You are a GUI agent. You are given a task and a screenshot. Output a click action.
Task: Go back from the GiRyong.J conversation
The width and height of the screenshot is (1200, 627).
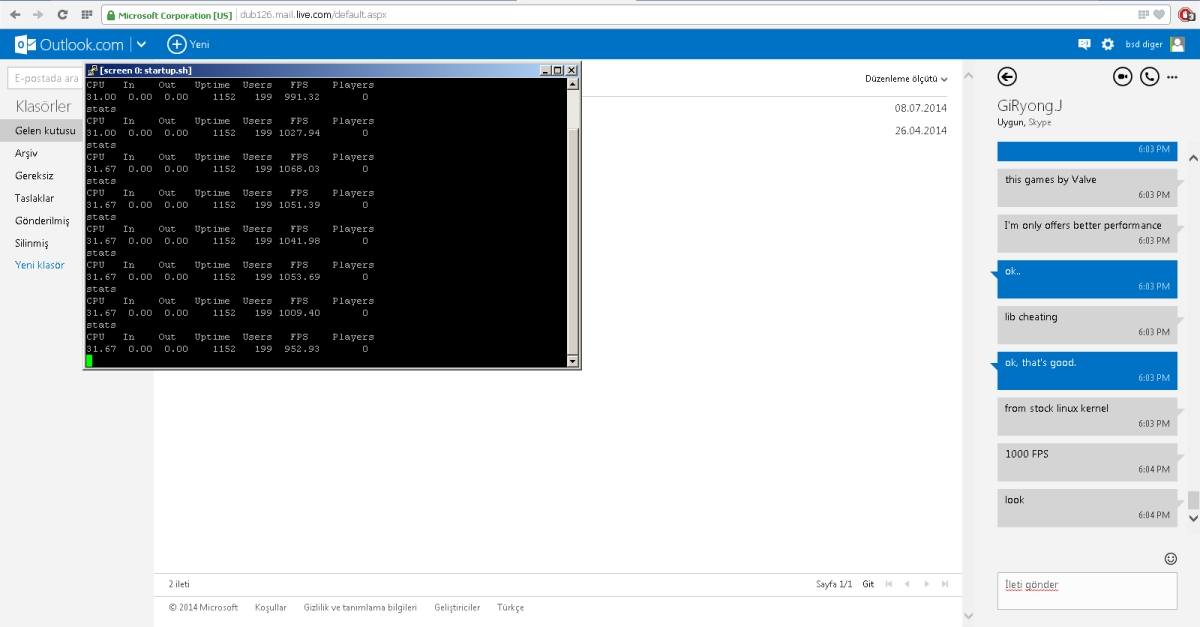[1007, 77]
